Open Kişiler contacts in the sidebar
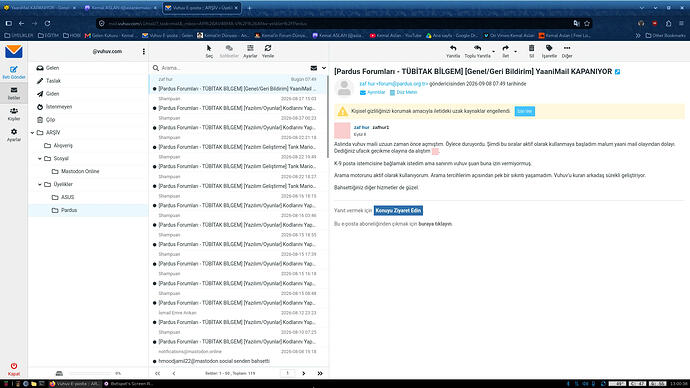Viewport: 690px width, 388px height. (14, 114)
